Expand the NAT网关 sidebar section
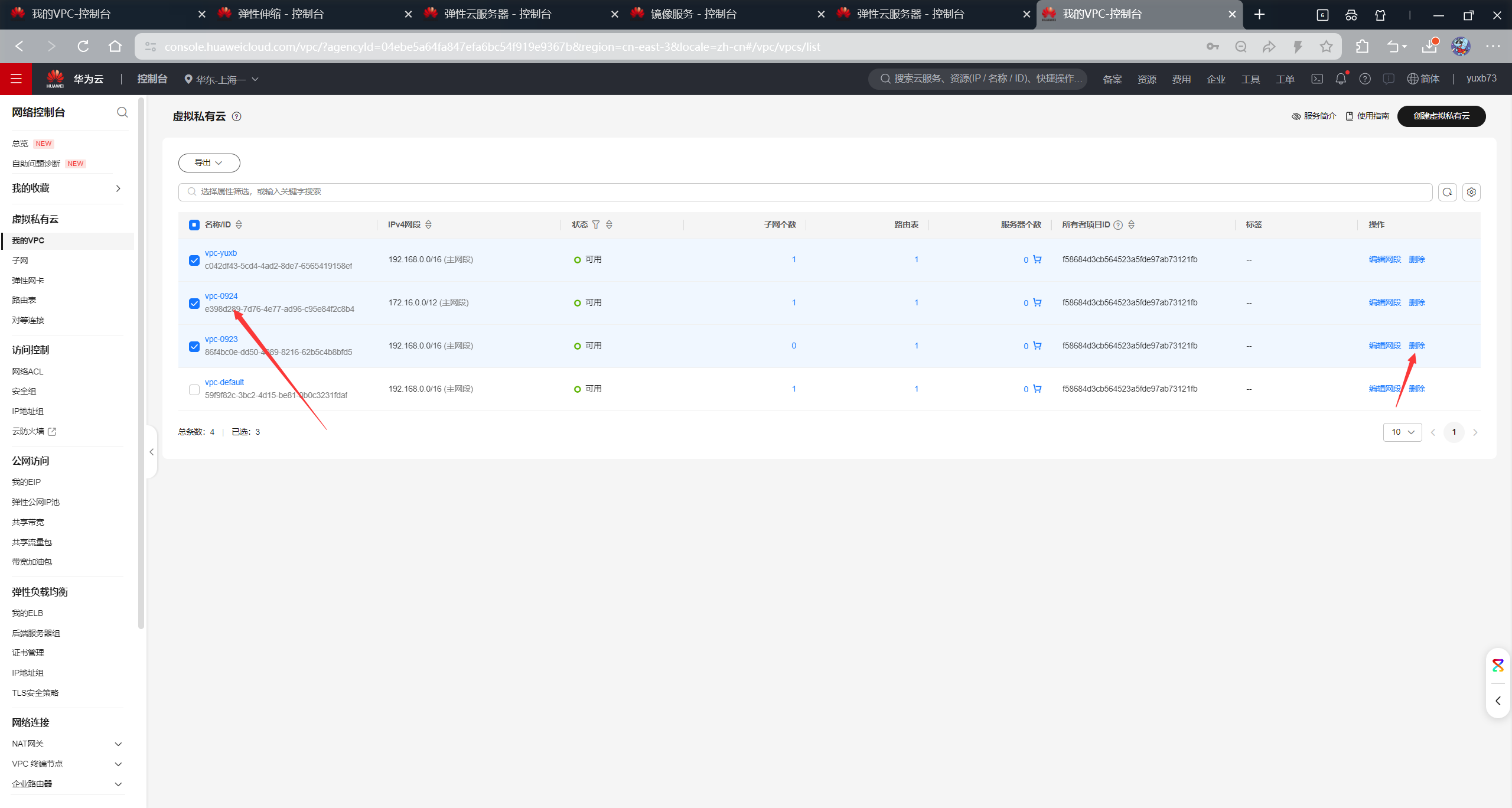Viewport: 1512px width, 808px height. click(118, 744)
